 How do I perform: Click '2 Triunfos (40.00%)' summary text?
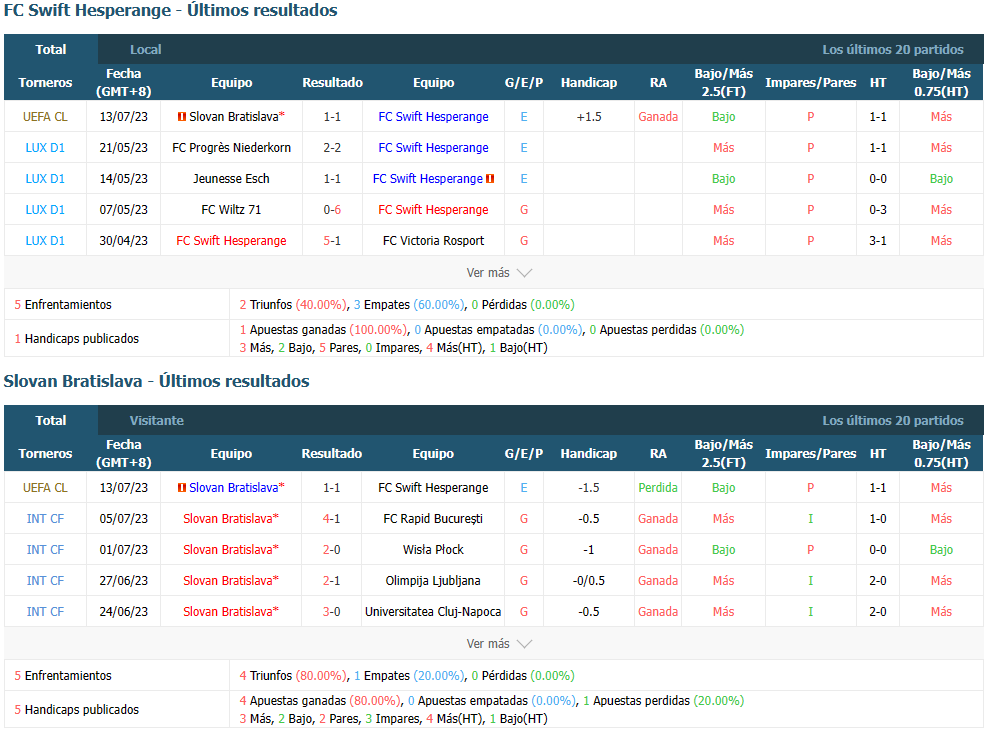292,304
